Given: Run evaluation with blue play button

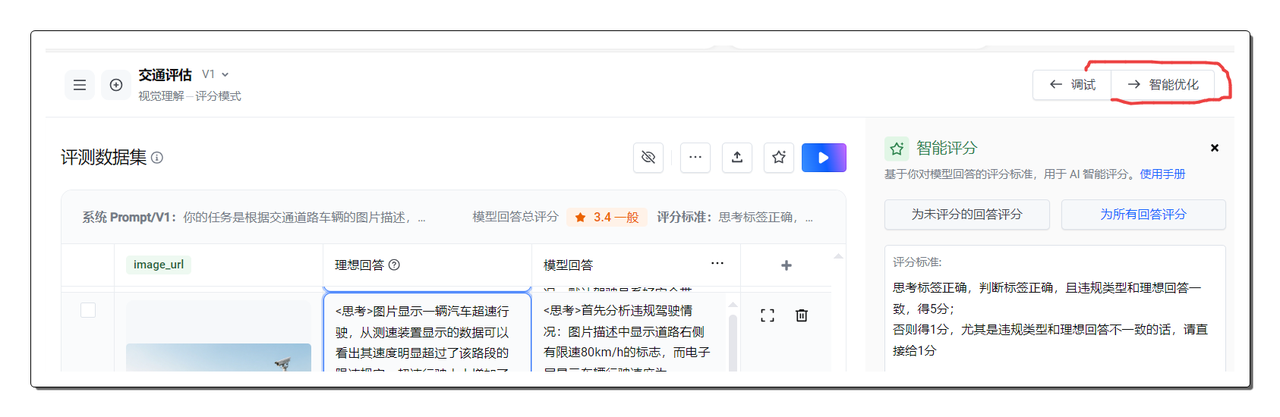Looking at the screenshot, I should click(824, 157).
